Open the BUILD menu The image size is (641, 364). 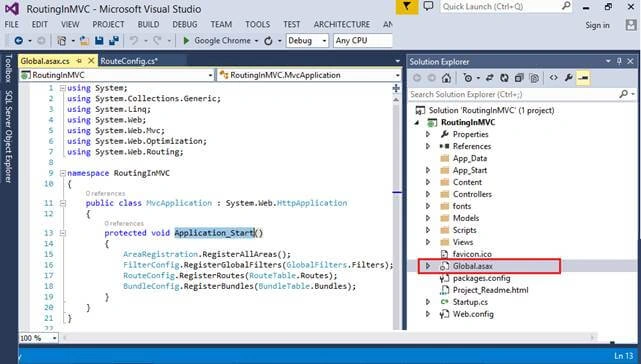click(x=148, y=25)
